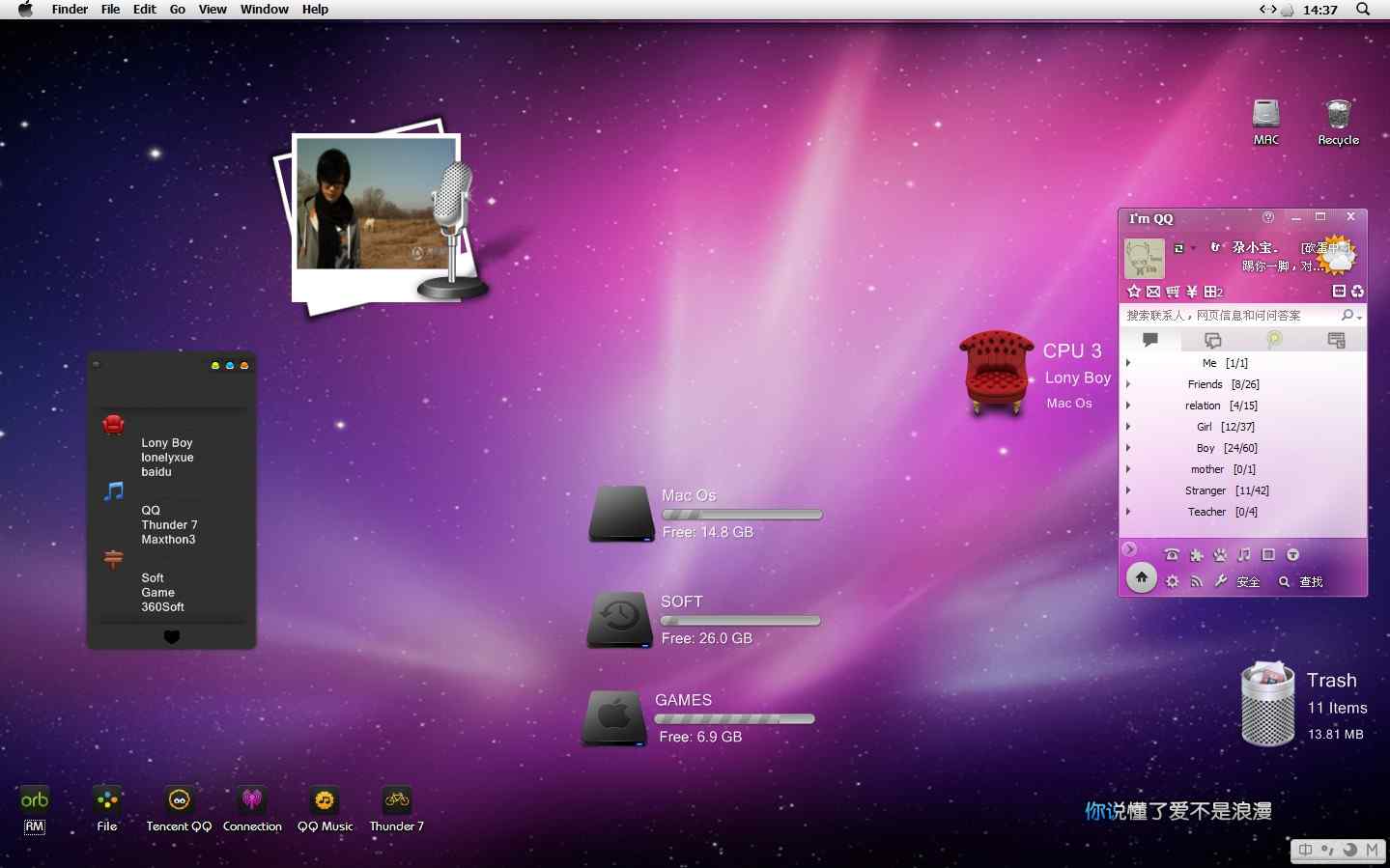Open the File menu

111,10
